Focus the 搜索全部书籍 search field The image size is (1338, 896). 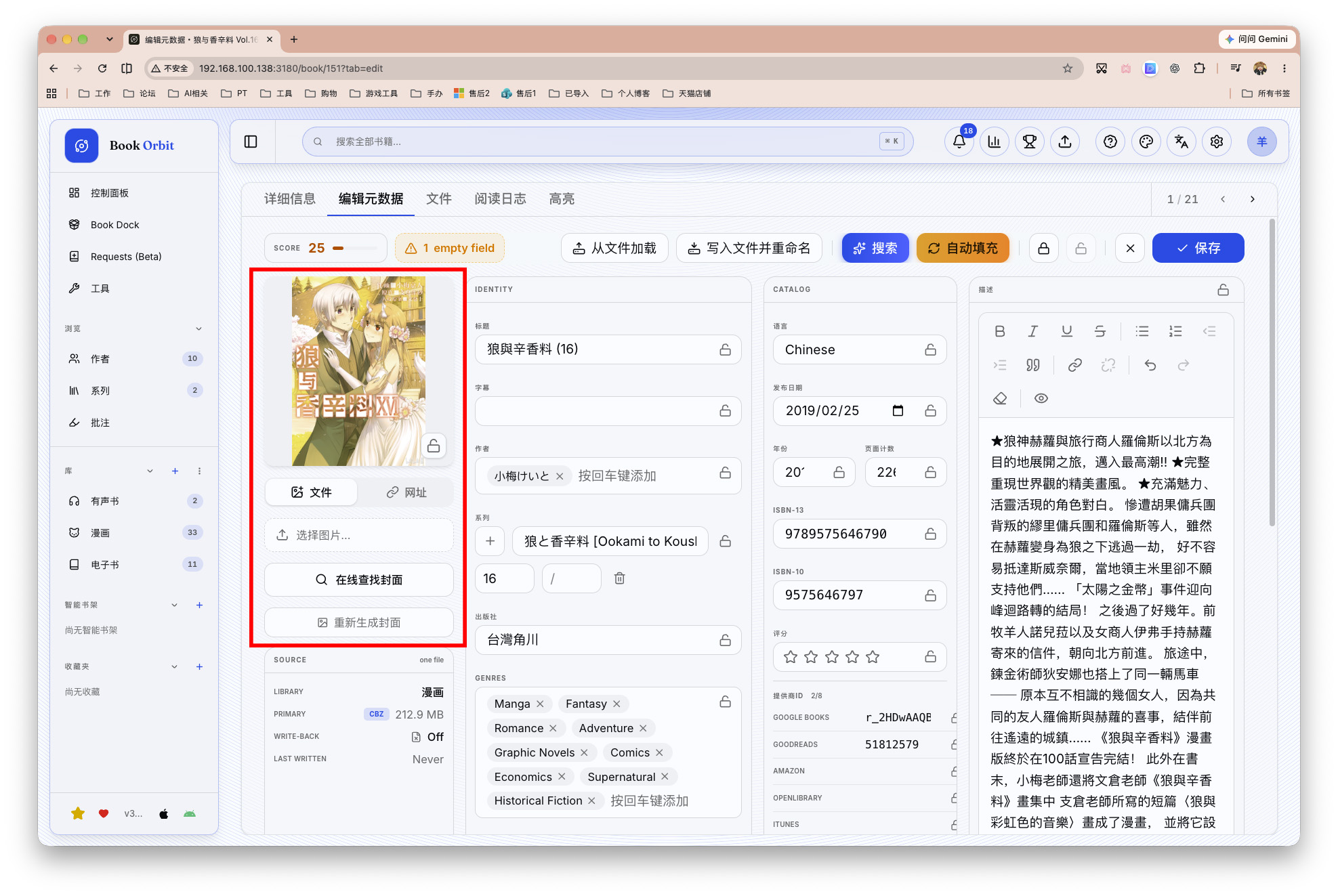(x=608, y=142)
